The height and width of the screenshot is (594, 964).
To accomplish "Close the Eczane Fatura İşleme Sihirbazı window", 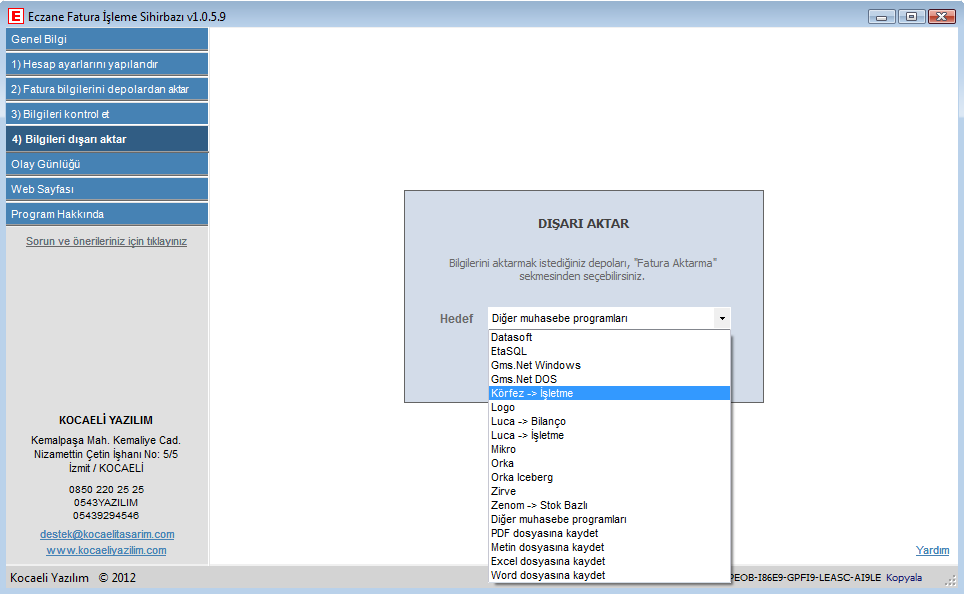I will (x=941, y=17).
